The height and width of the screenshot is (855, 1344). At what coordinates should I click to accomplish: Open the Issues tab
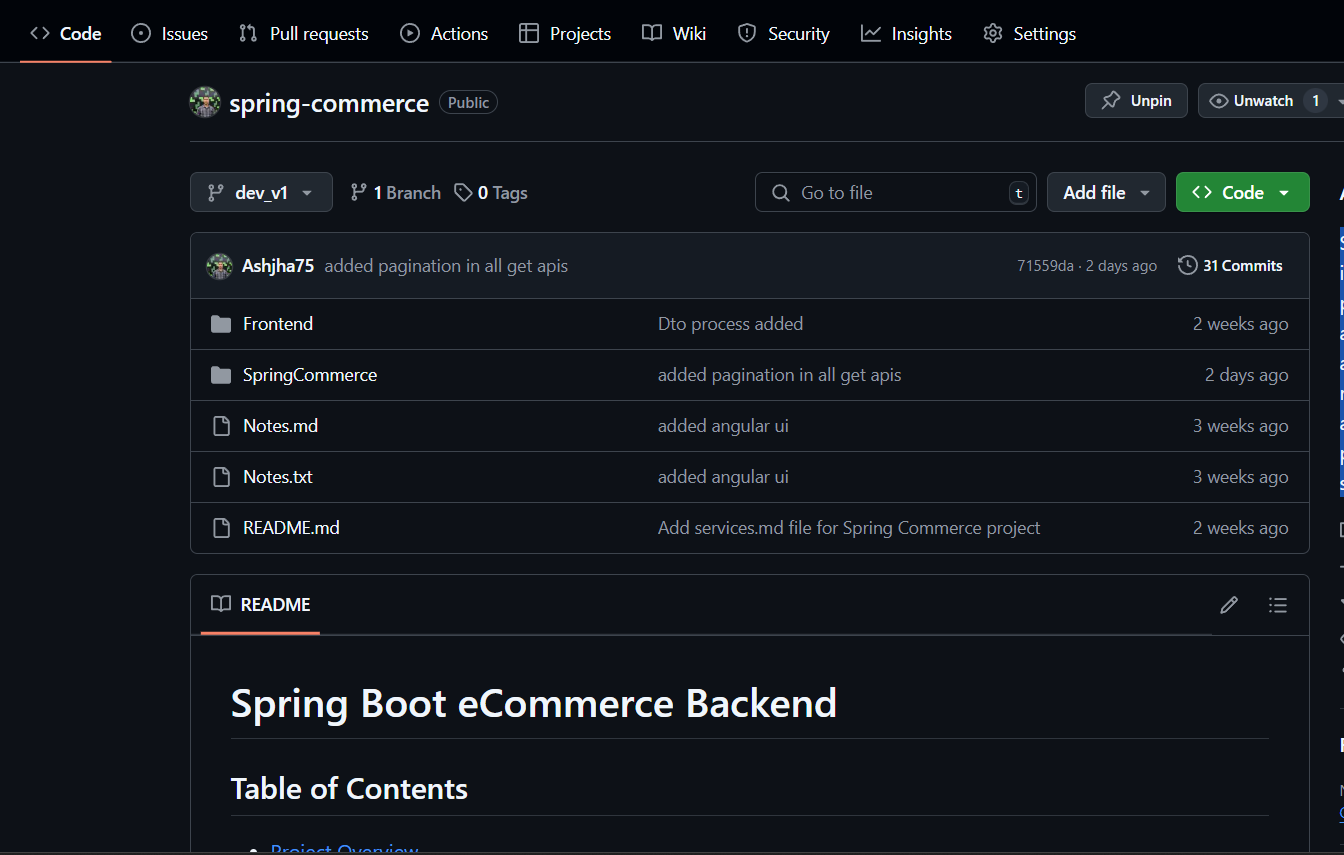pyautogui.click(x=170, y=33)
